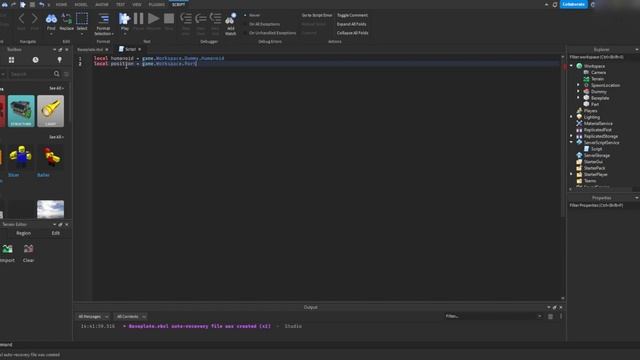Select Never debug errors option
Screen dimensions: 640x360
(x=251, y=15)
